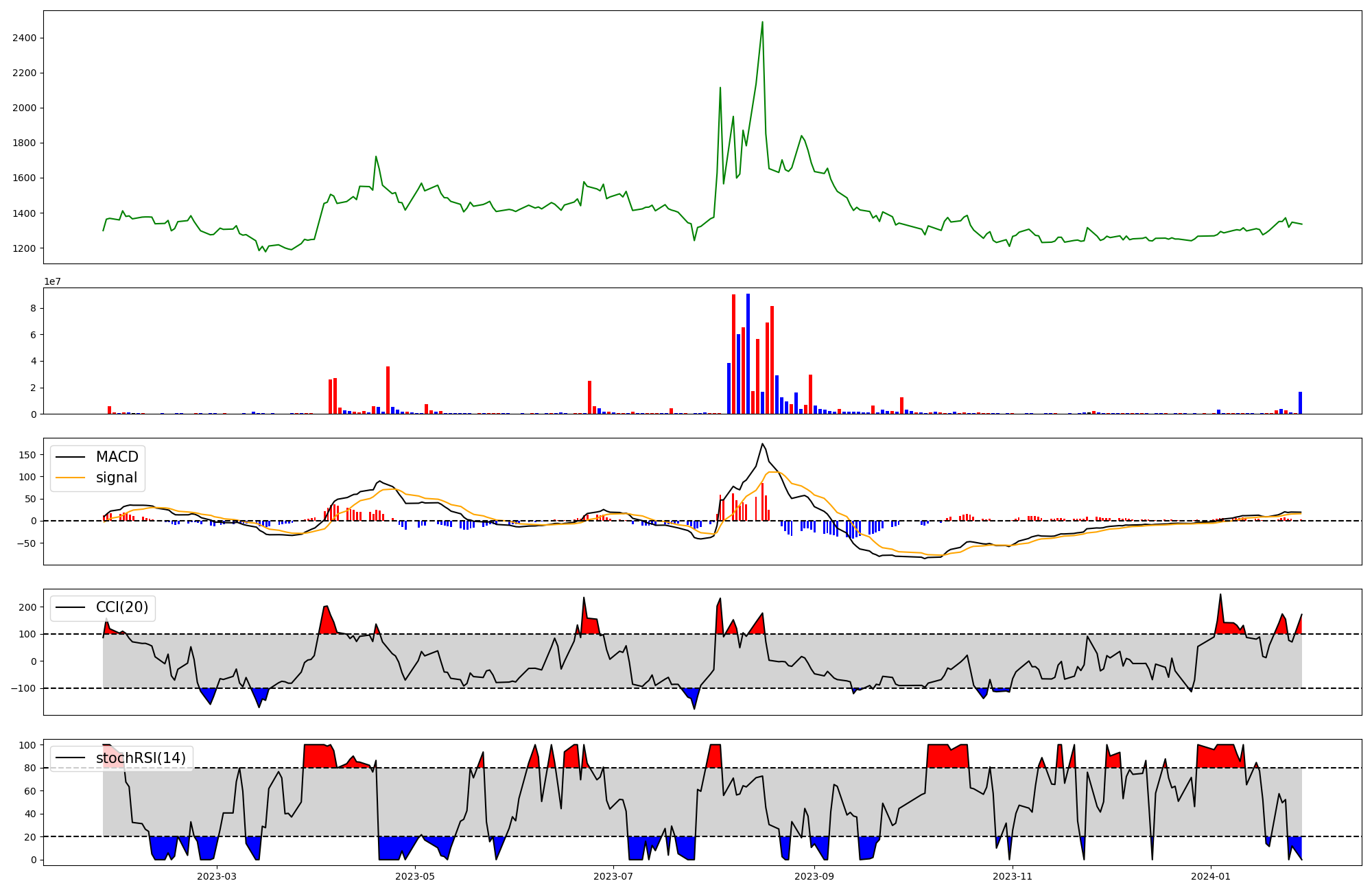
Task: Click the 2023-11 date tick label
Action: 1013,876
